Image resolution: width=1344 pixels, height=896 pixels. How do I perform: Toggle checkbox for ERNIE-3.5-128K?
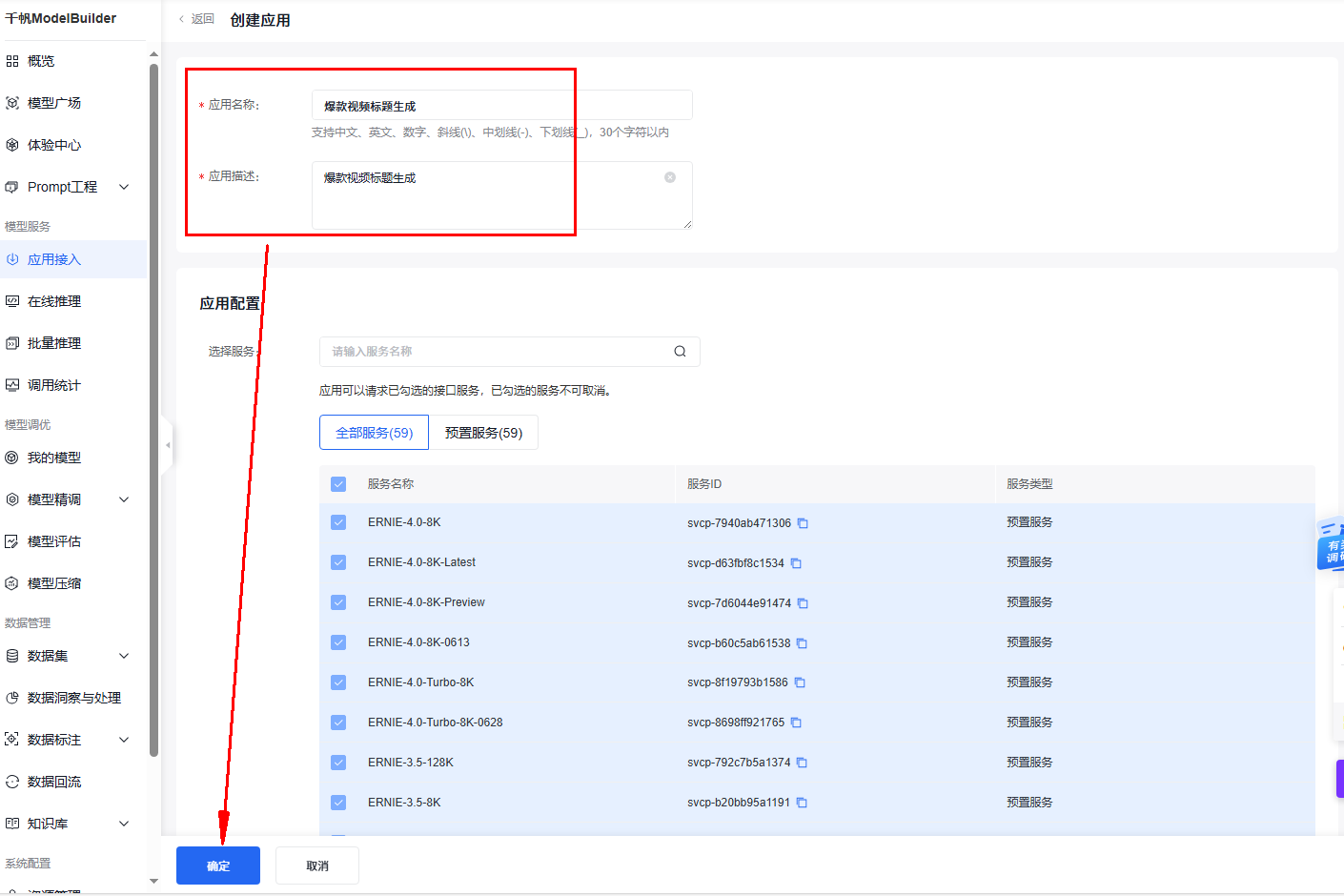coord(338,763)
